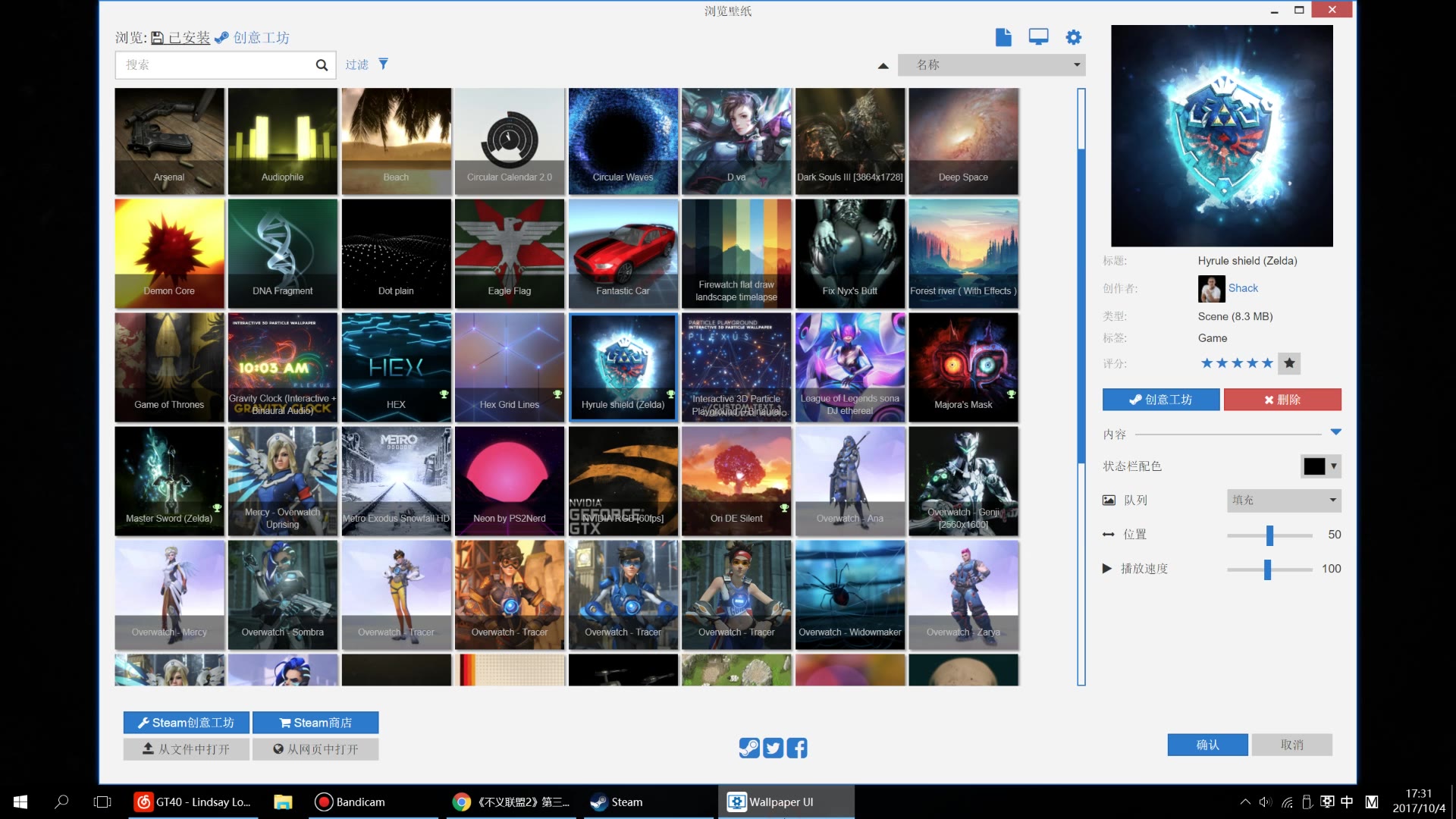Open Task View on the taskbar
Image resolution: width=1456 pixels, height=819 pixels.
point(102,802)
